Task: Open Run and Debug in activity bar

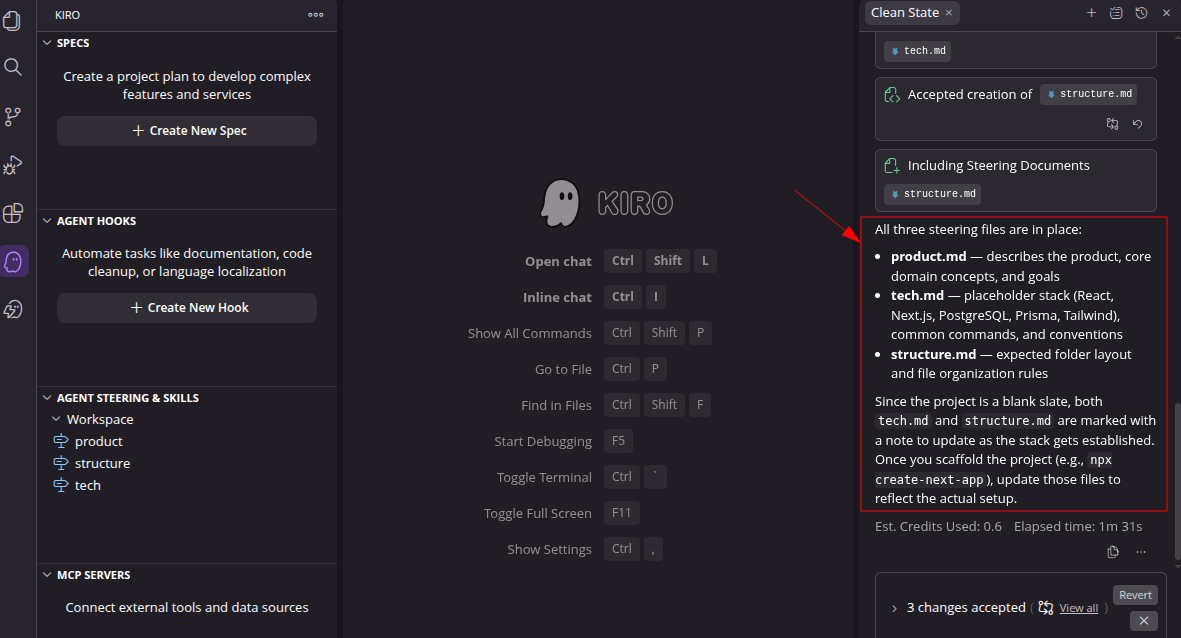Action: pyautogui.click(x=13, y=165)
